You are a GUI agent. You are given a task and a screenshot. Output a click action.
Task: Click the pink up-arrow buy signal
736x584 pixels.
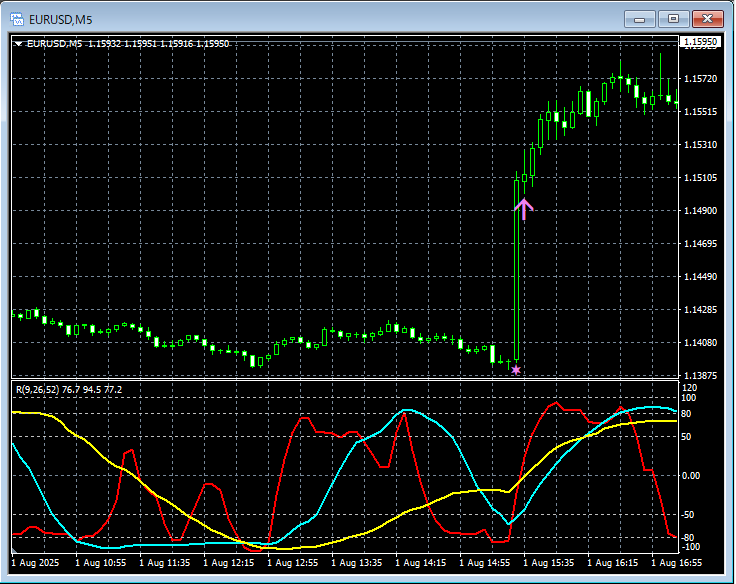click(524, 209)
